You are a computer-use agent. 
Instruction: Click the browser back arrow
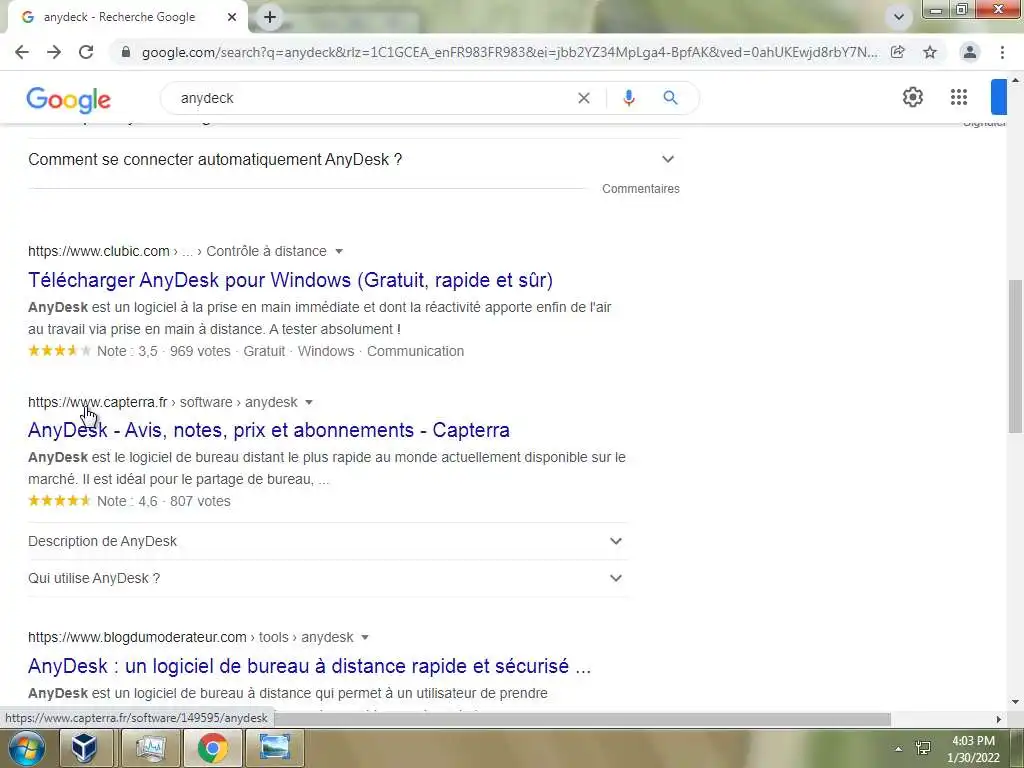(x=22, y=52)
